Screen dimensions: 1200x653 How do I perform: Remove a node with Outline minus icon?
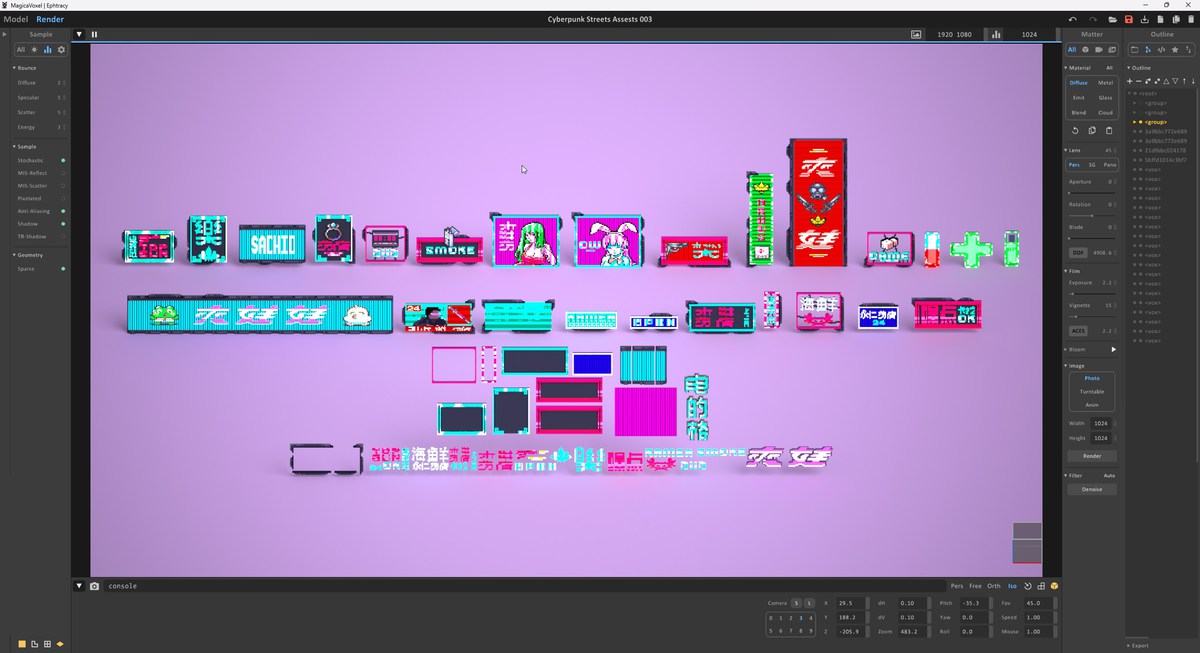pos(1139,81)
